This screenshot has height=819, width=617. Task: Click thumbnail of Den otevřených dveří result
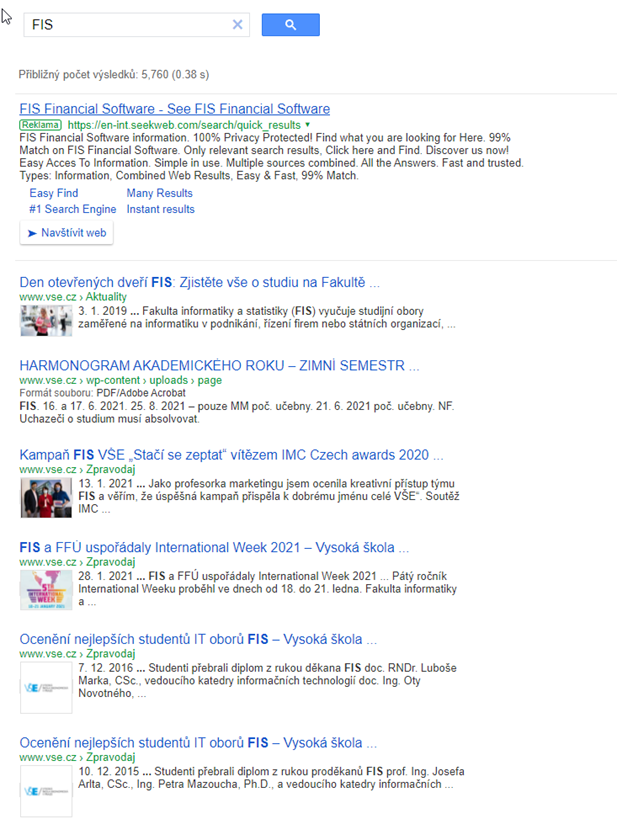pyautogui.click(x=46, y=321)
